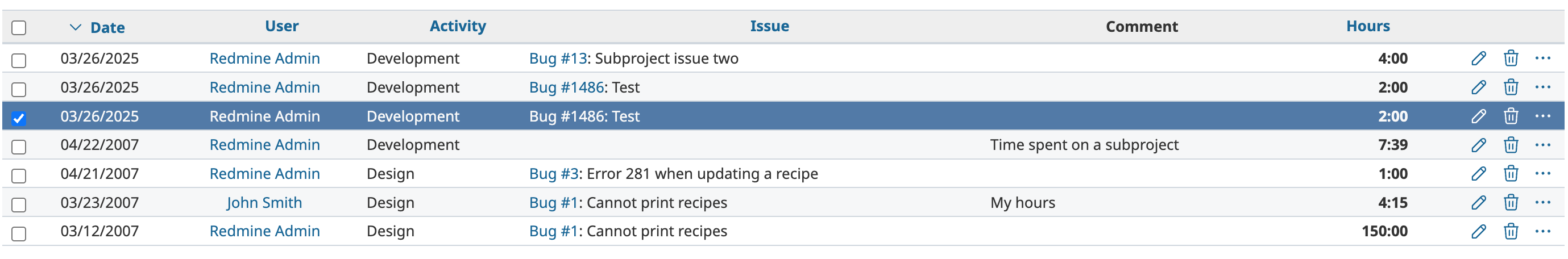This screenshot has width=1568, height=259.
Task: Open issue Bug #3 link
Action: tap(553, 174)
